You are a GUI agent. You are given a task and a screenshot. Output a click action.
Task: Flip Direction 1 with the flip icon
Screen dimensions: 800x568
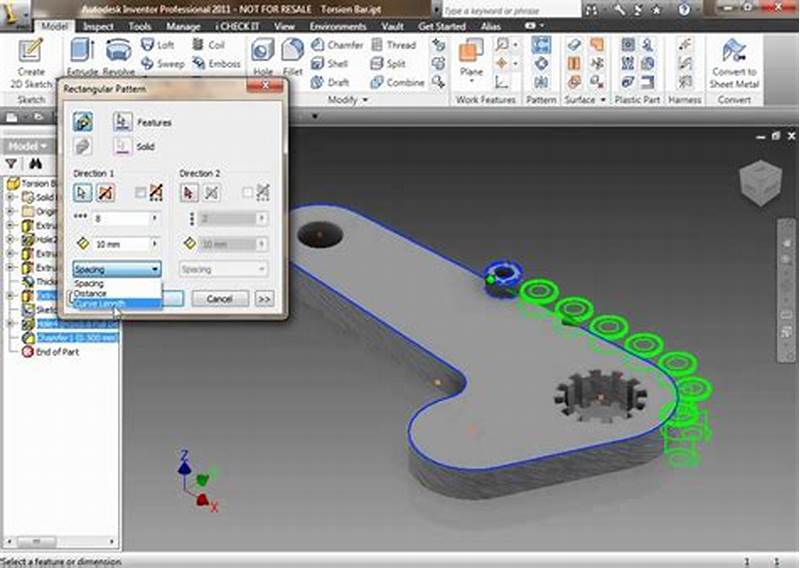(106, 193)
